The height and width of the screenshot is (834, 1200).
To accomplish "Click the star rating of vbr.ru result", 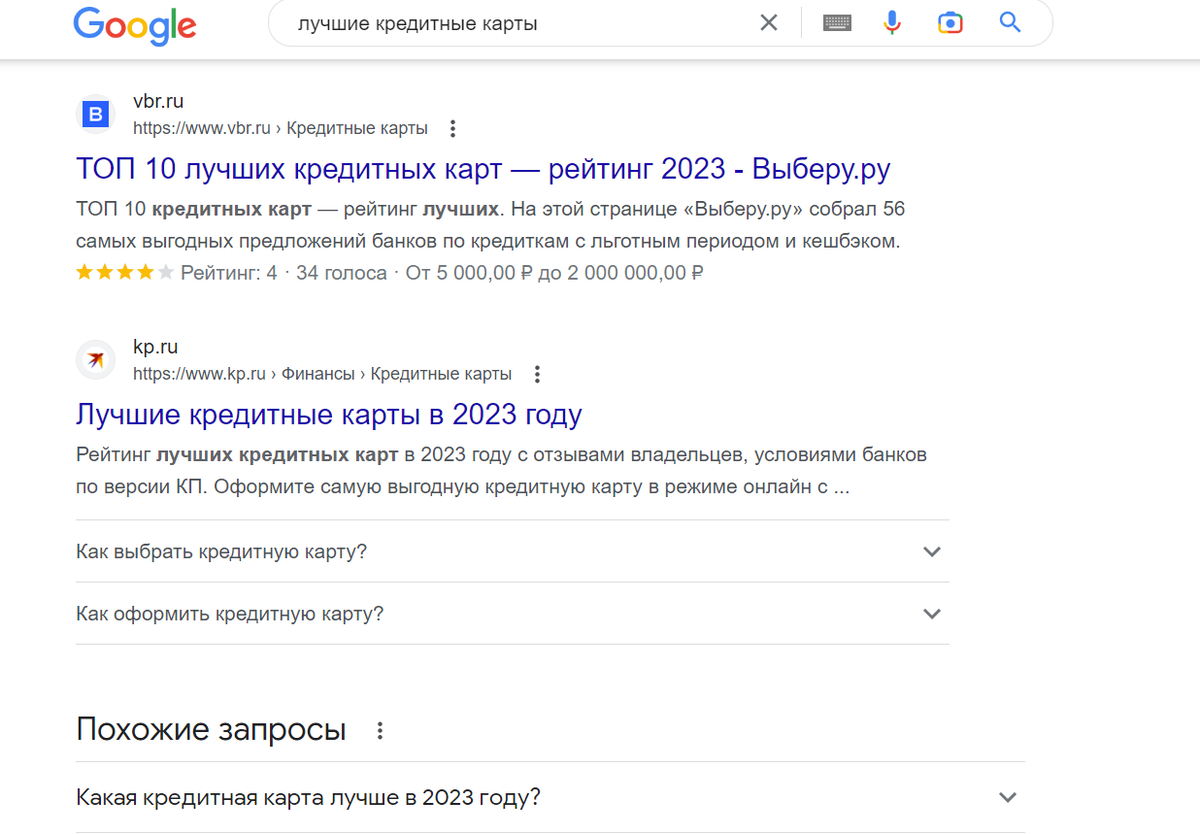I will (124, 273).
